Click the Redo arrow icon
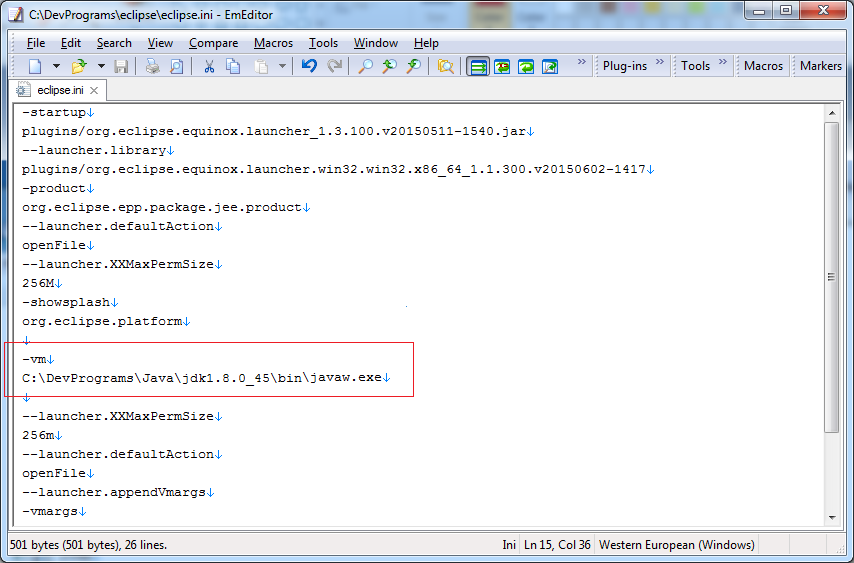 [x=334, y=66]
